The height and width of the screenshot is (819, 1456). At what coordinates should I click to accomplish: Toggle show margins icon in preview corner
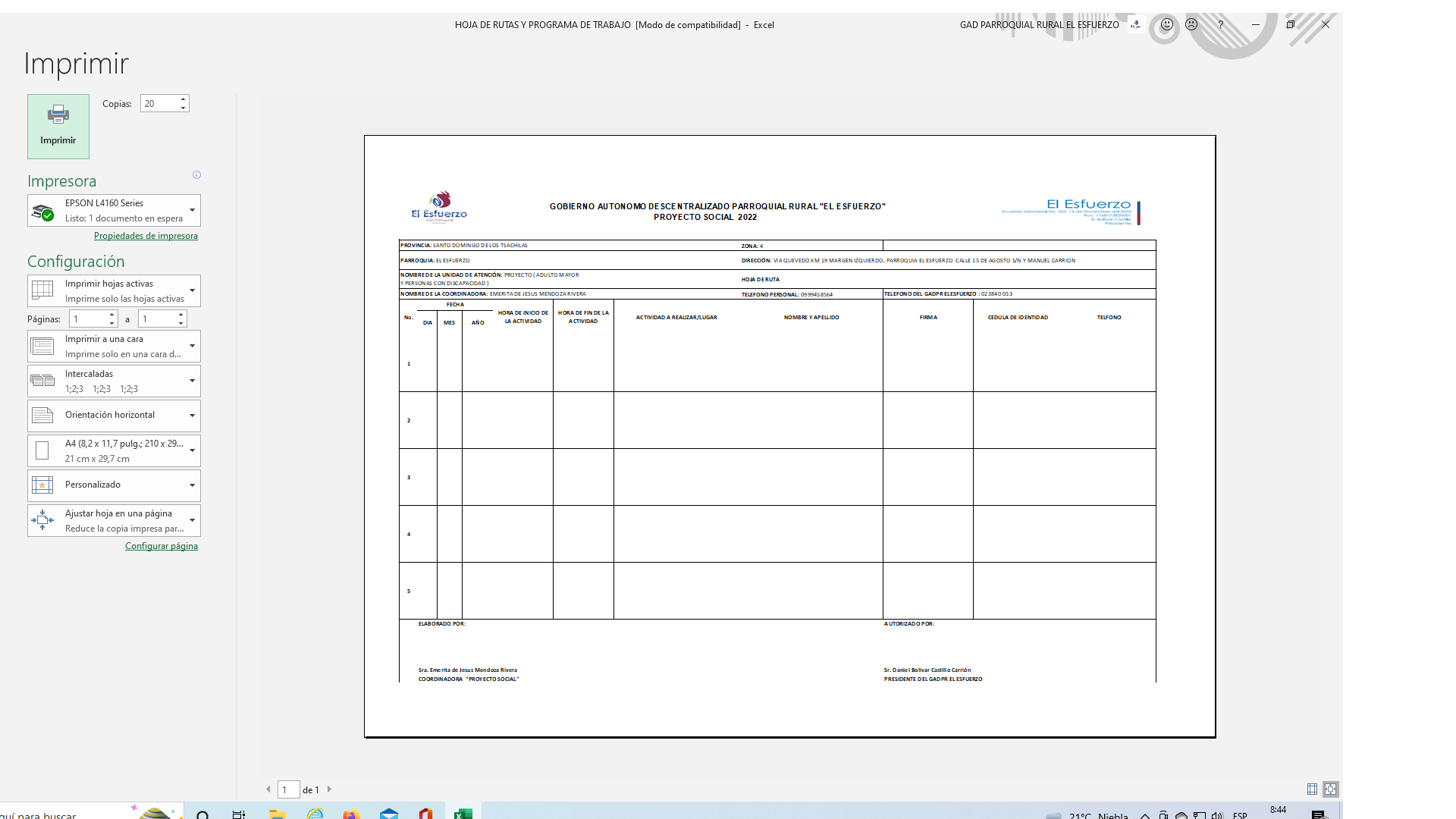coord(1312,789)
